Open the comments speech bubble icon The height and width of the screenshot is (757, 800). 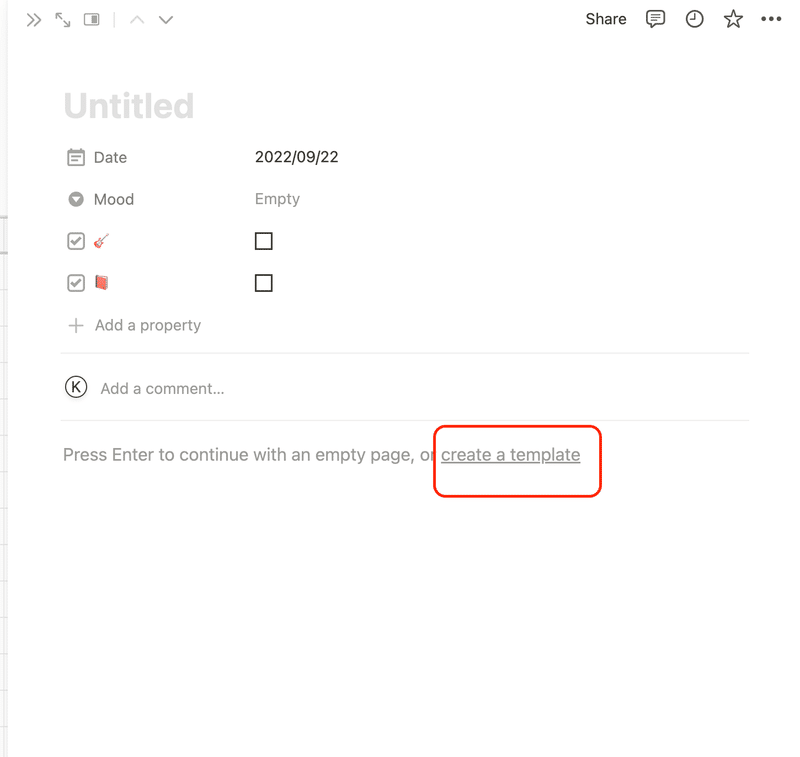(x=655, y=19)
